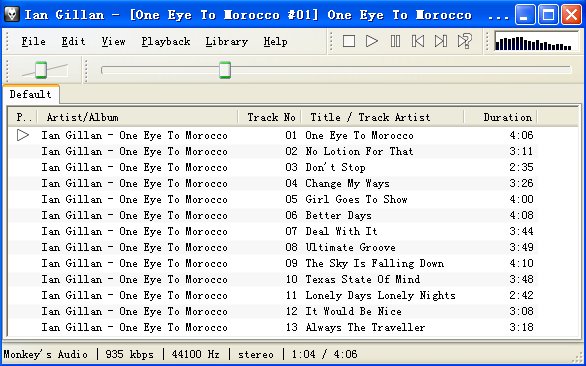The image size is (586, 366).
Task: Select track One Eye To Morocco
Action: point(359,135)
